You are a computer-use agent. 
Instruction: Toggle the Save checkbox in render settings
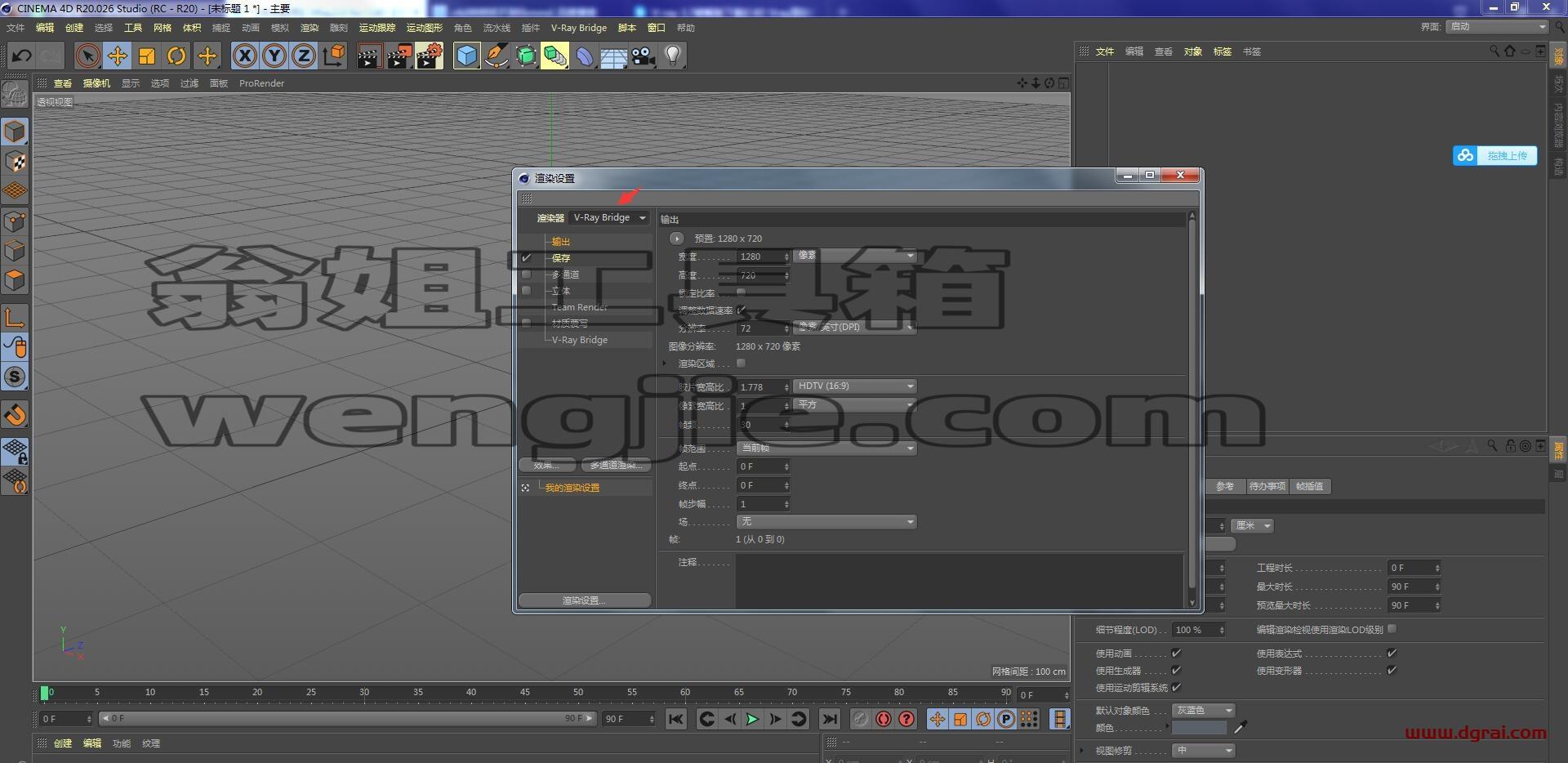pos(527,258)
